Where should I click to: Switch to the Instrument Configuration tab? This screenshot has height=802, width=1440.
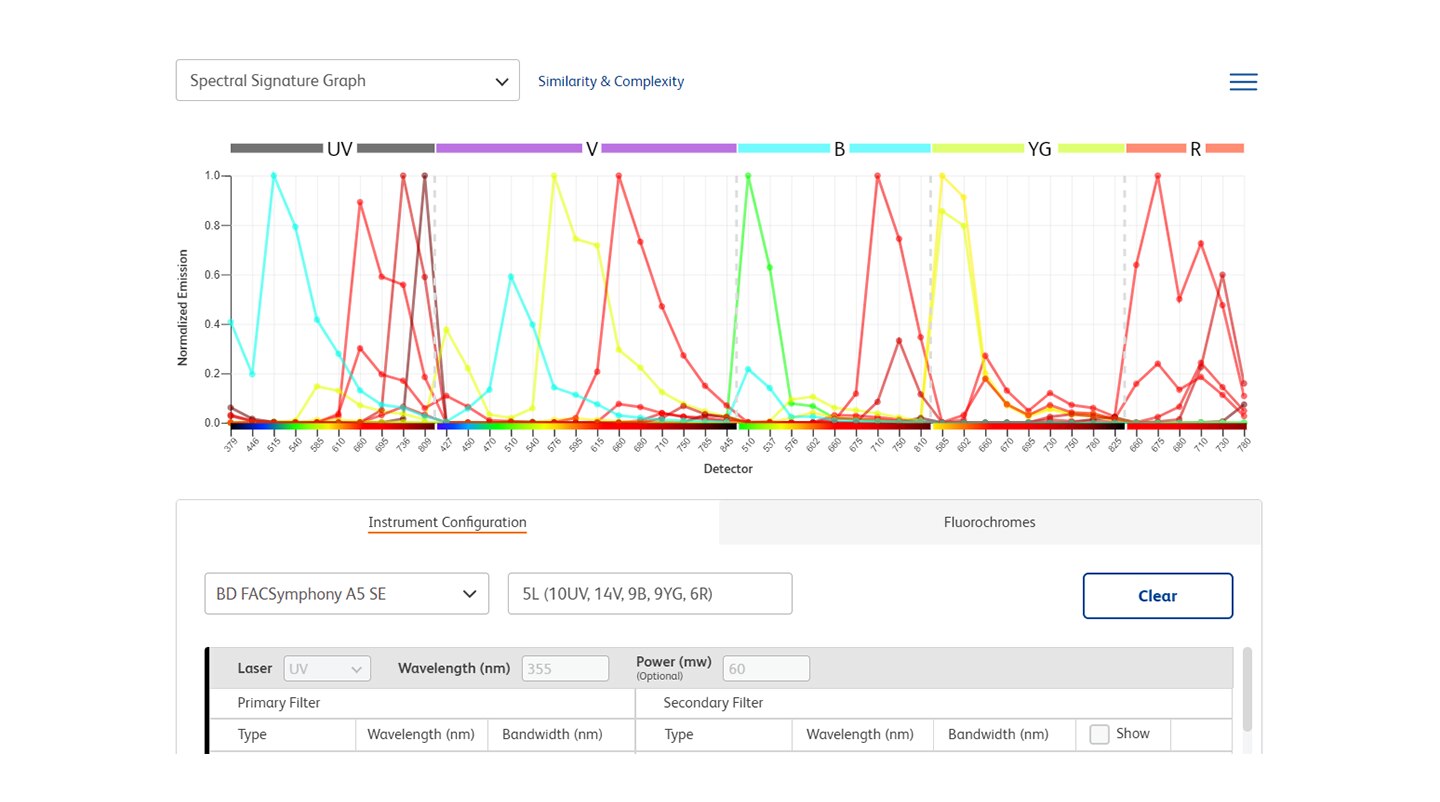click(447, 522)
